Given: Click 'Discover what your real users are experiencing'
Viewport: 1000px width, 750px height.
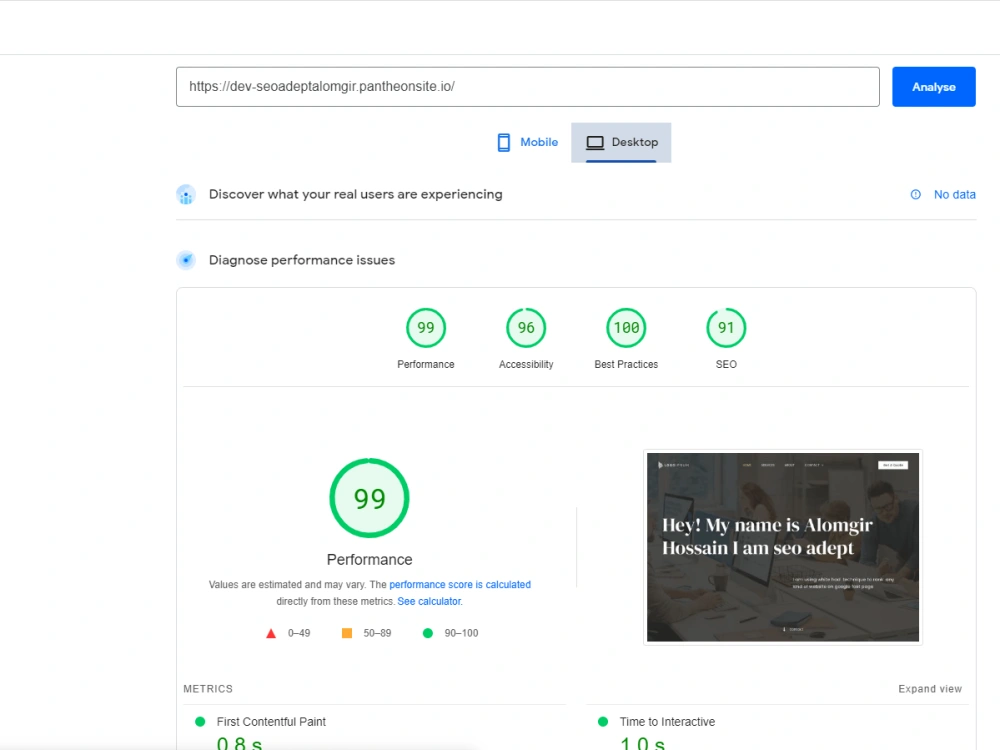Looking at the screenshot, I should 355,195.
